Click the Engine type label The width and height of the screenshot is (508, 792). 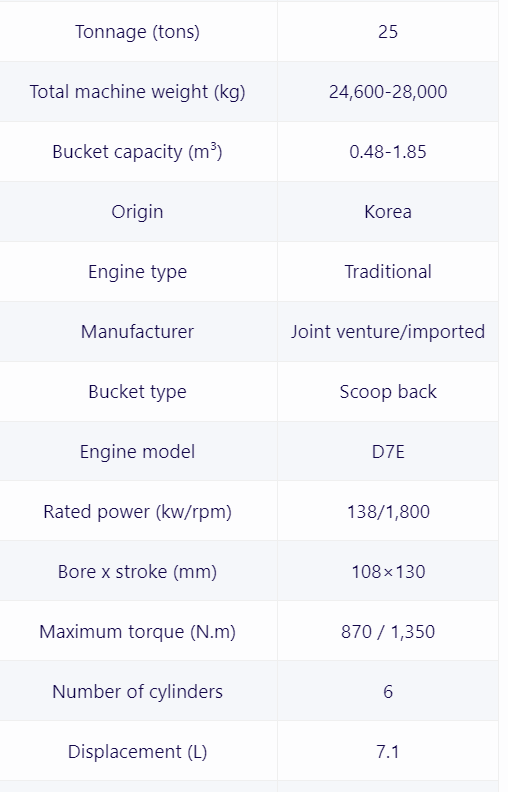(137, 272)
